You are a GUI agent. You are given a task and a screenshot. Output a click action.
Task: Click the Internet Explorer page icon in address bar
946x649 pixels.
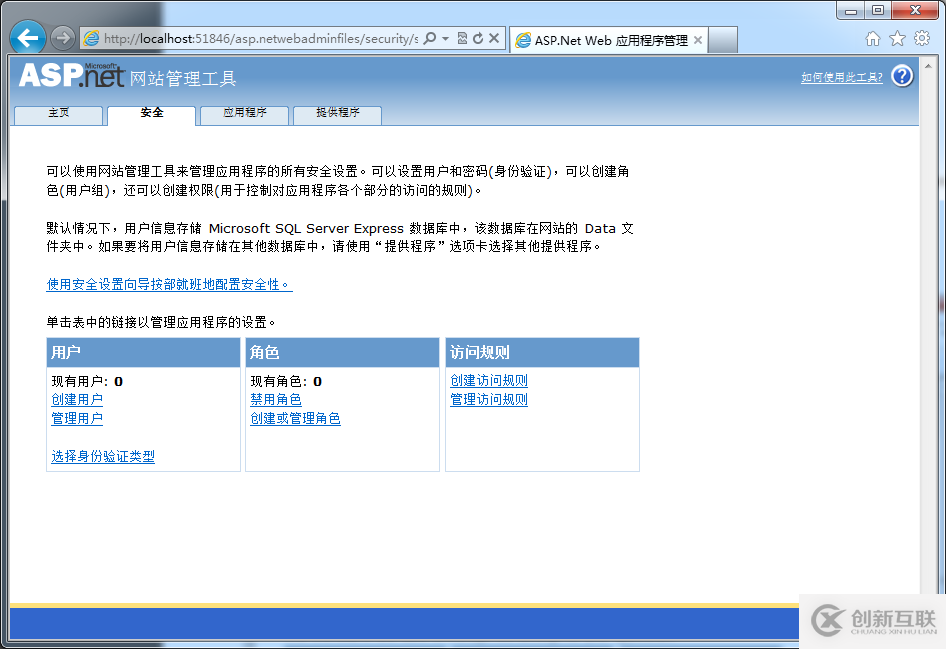[x=92, y=39]
